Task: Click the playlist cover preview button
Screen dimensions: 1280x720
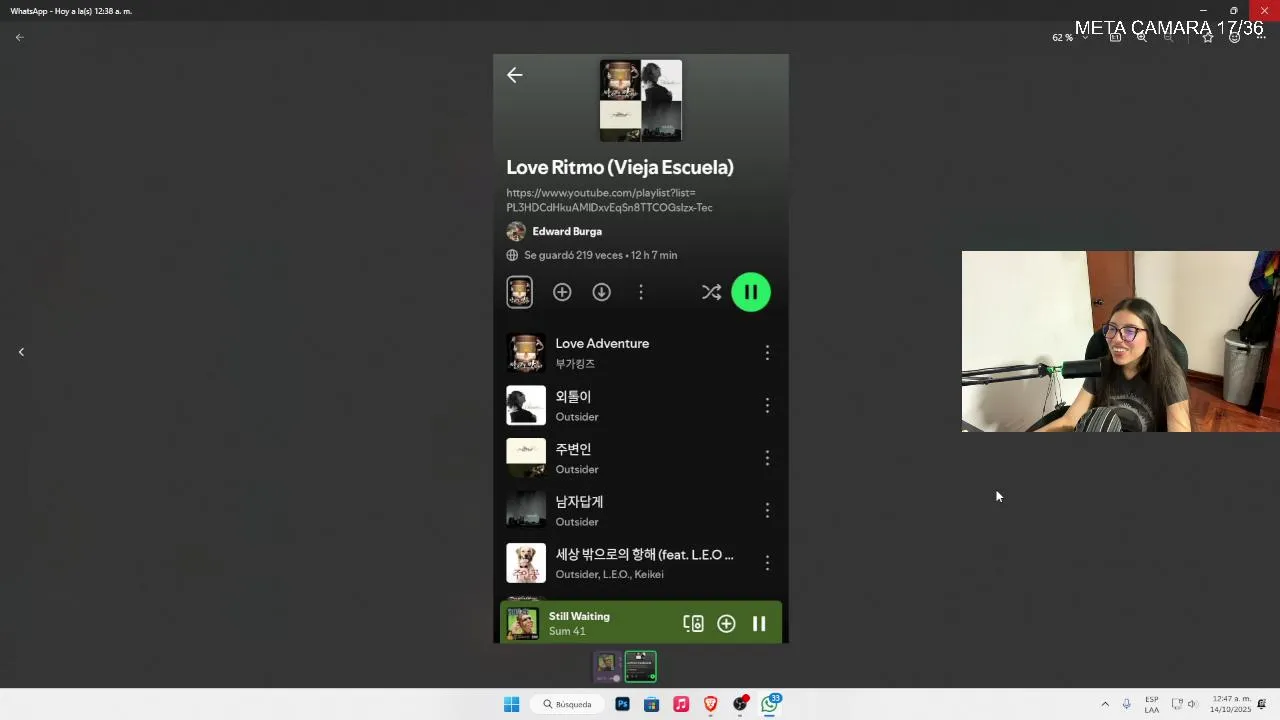Action: coord(519,292)
